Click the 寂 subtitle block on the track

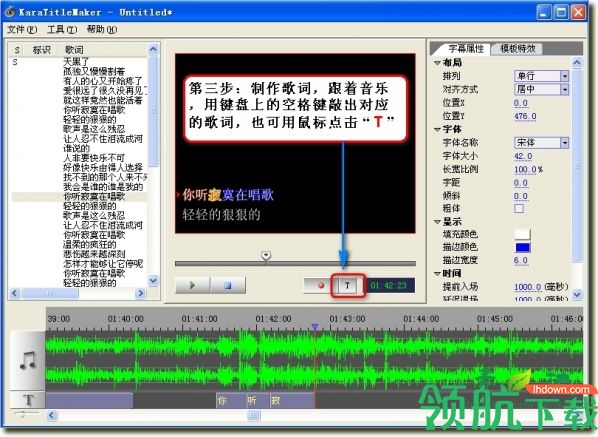tap(293, 400)
